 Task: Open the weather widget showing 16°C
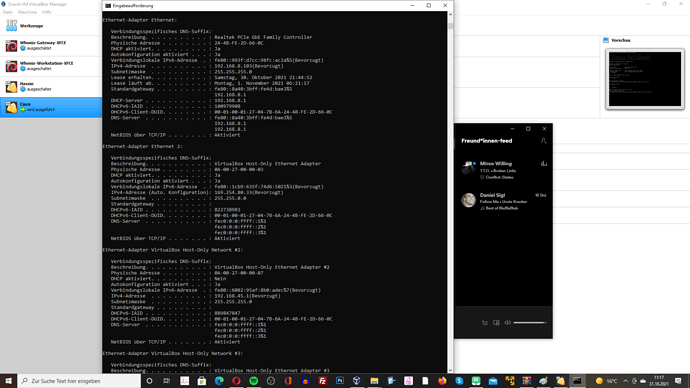pos(606,381)
